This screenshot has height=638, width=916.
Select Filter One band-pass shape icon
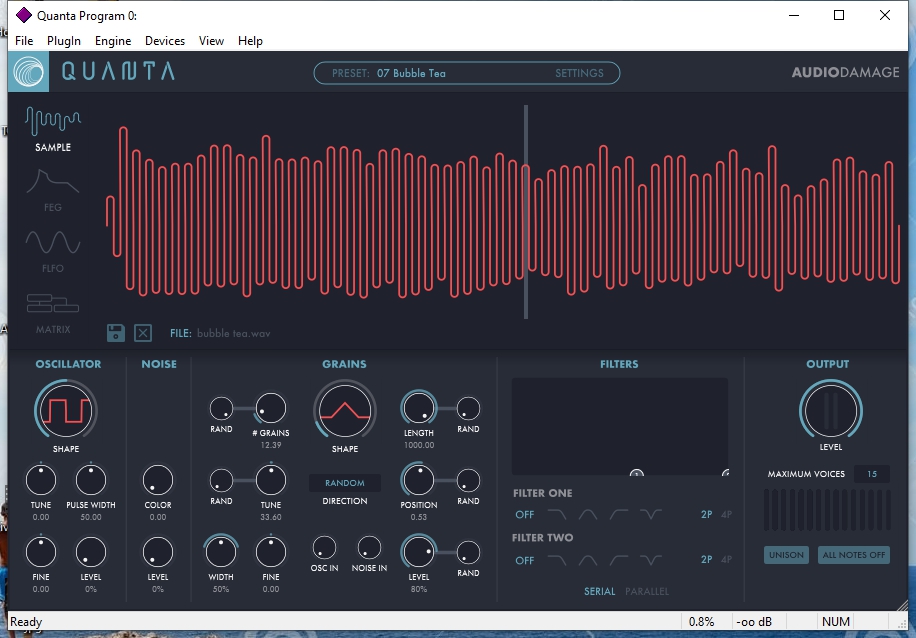tap(588, 514)
